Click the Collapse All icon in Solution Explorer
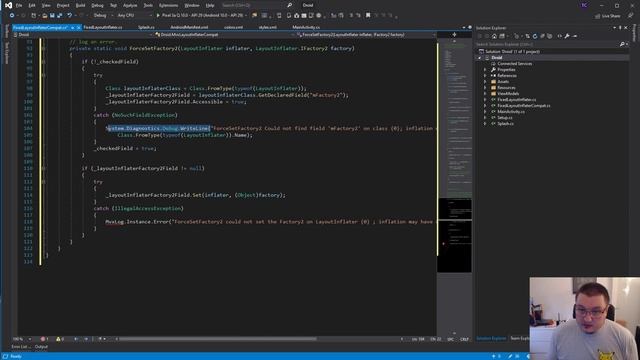 pos(542,36)
